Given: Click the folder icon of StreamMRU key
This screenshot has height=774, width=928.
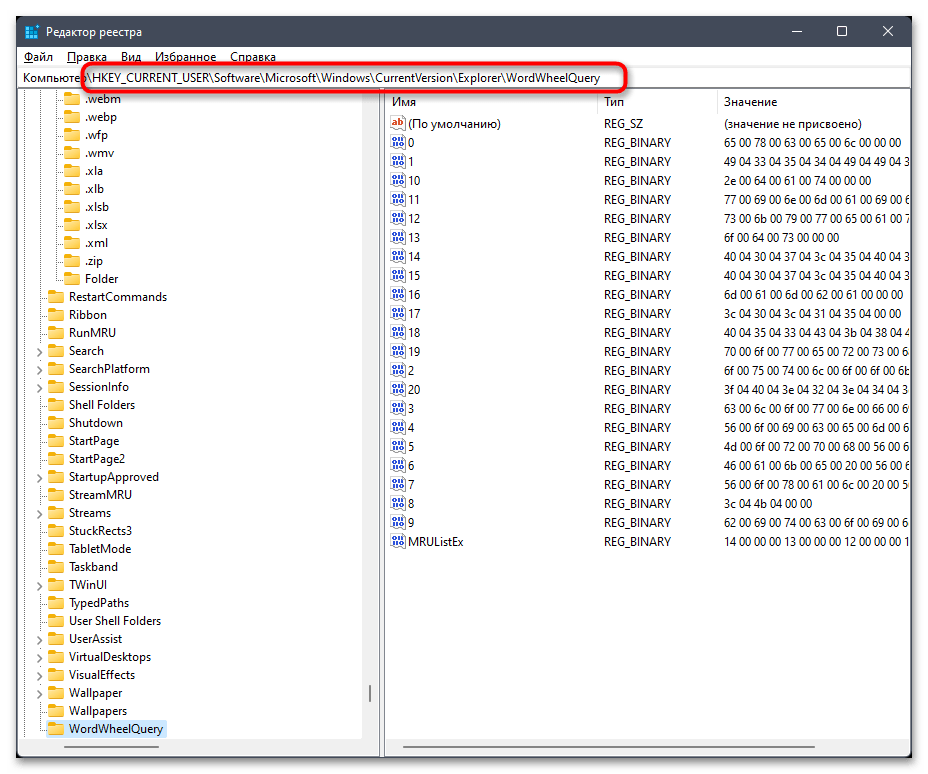Looking at the screenshot, I should [56, 495].
